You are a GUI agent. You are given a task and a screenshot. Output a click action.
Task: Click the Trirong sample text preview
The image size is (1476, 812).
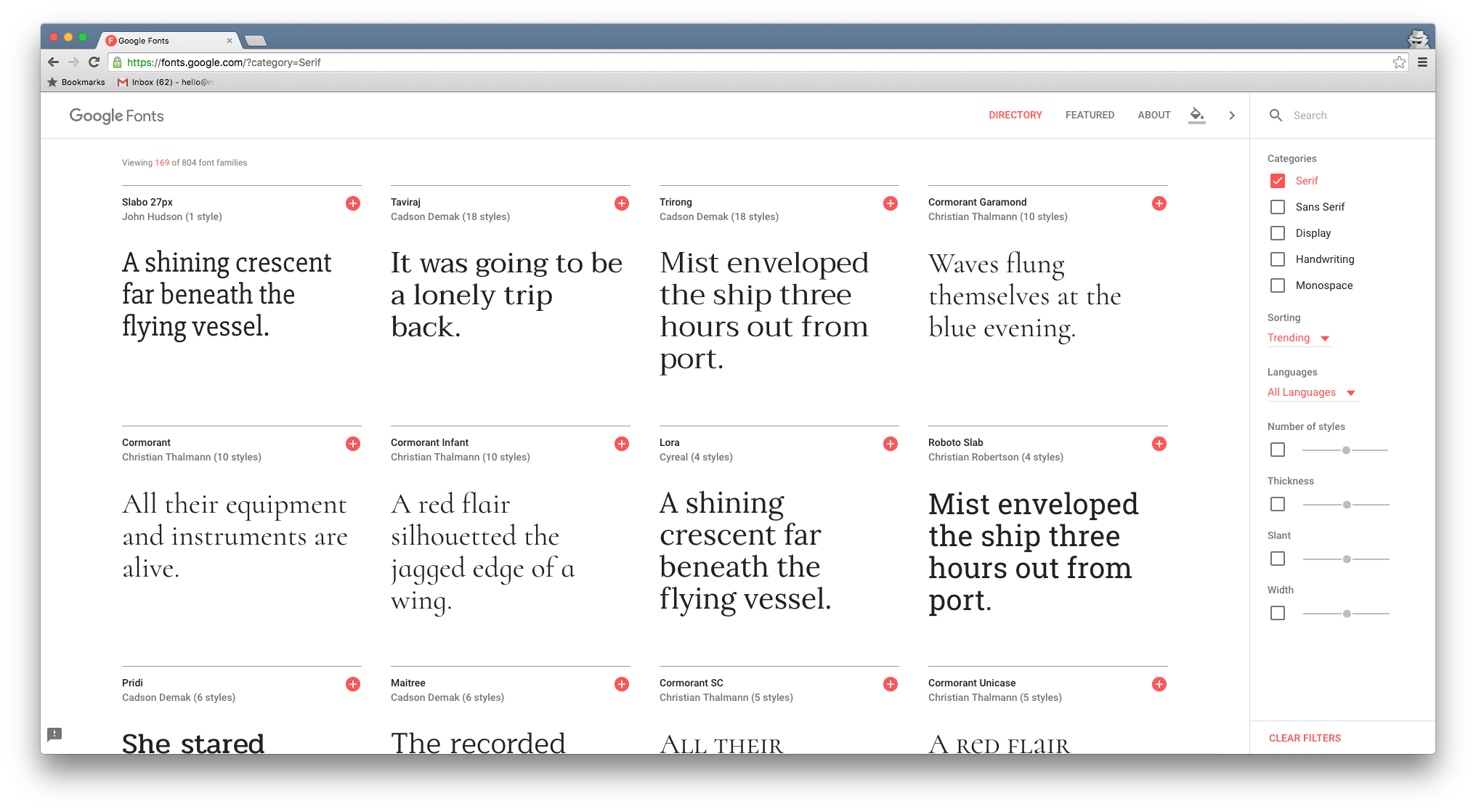coord(764,310)
